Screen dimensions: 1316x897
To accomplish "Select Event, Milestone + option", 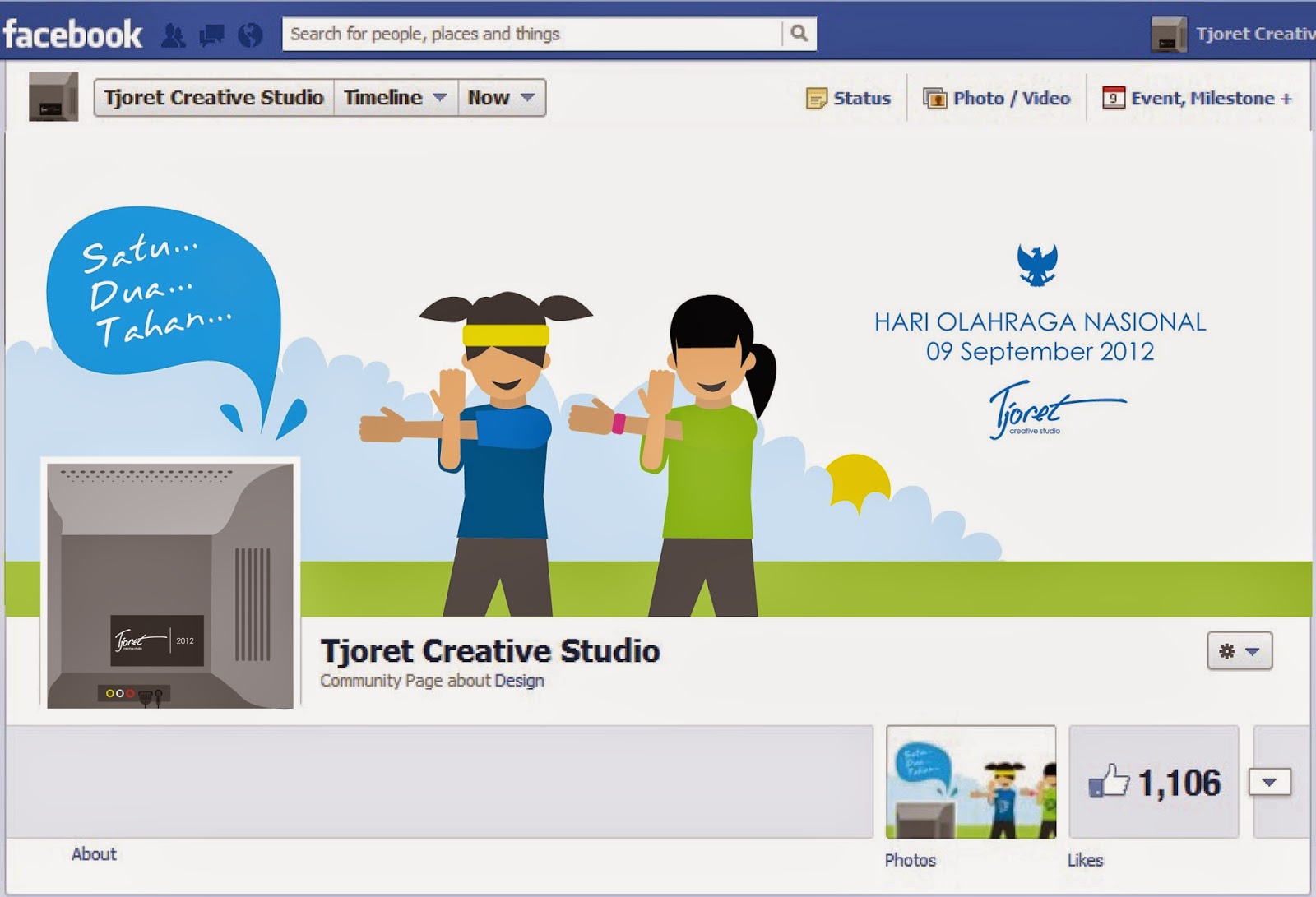I will pyautogui.click(x=1198, y=99).
